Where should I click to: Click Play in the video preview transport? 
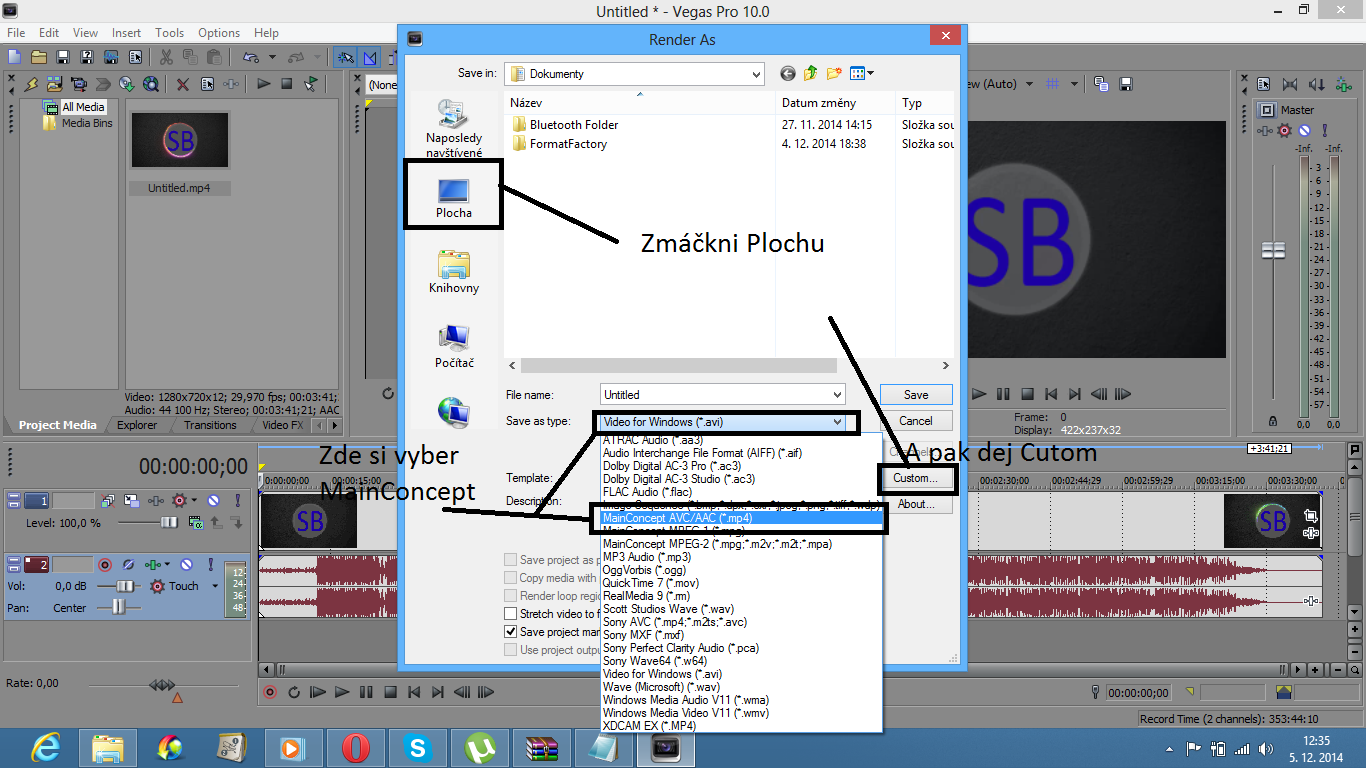(979, 395)
